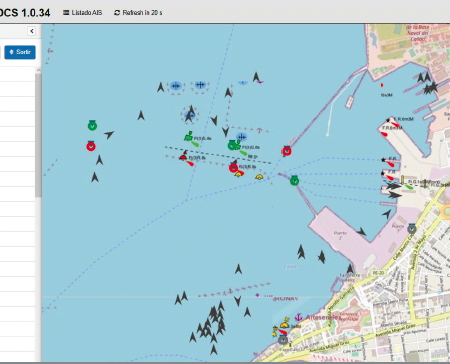Collapse the side panel with the chevron
The height and width of the screenshot is (364, 450).
(32, 31)
